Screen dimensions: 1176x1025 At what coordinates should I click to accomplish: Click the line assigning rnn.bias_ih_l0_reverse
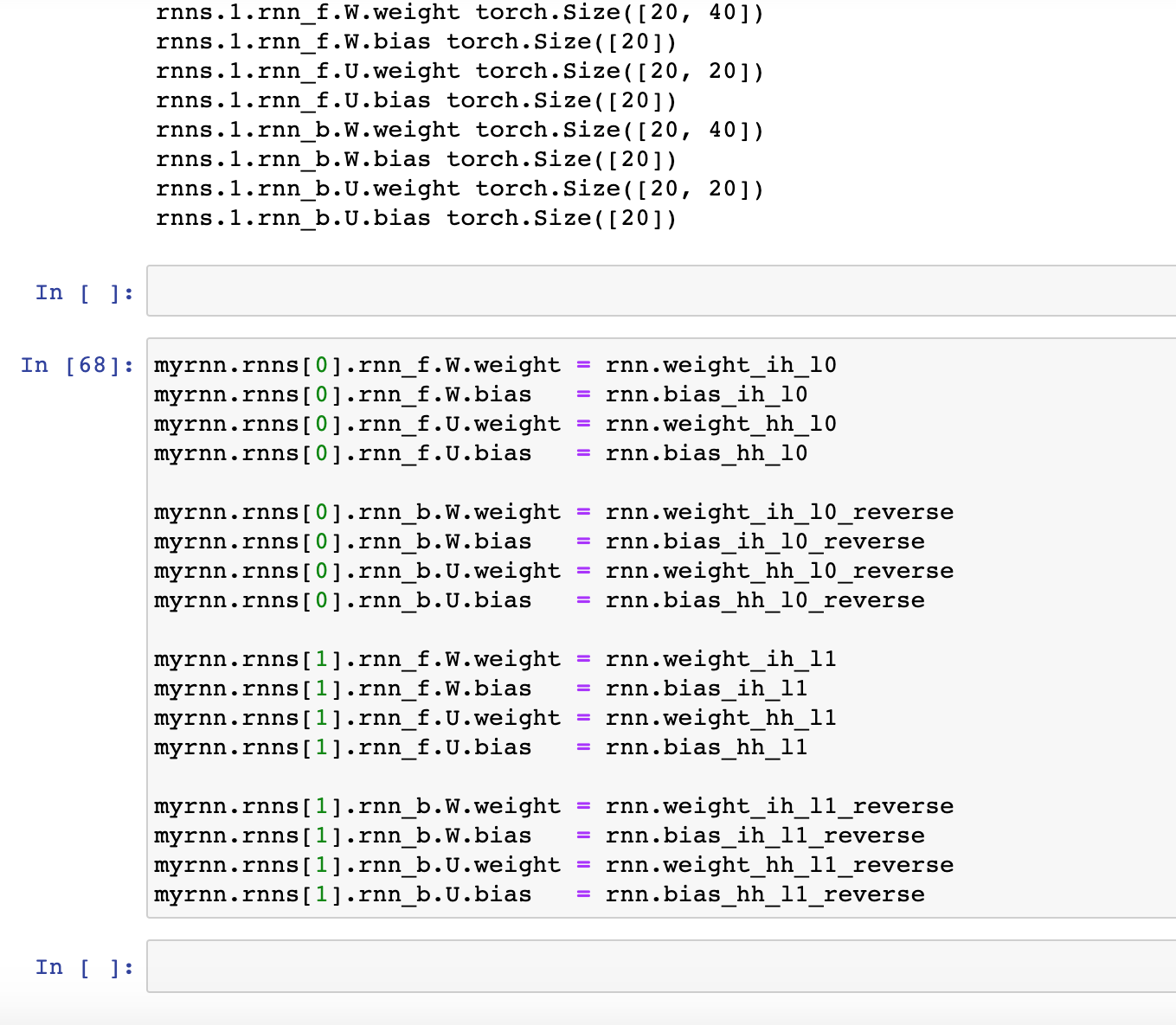tap(539, 541)
